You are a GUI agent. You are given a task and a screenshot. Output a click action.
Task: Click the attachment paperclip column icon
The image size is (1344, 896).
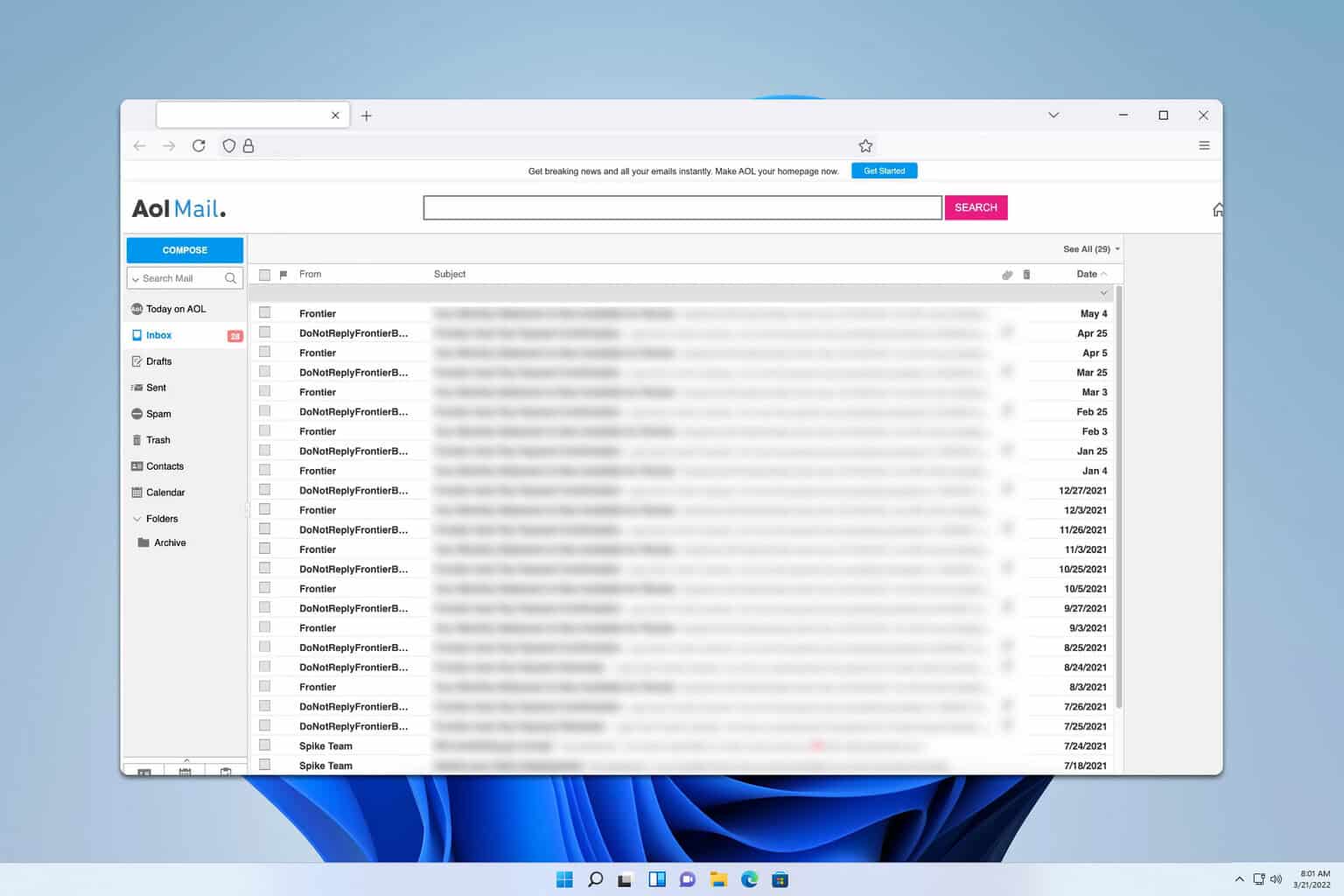1007,275
